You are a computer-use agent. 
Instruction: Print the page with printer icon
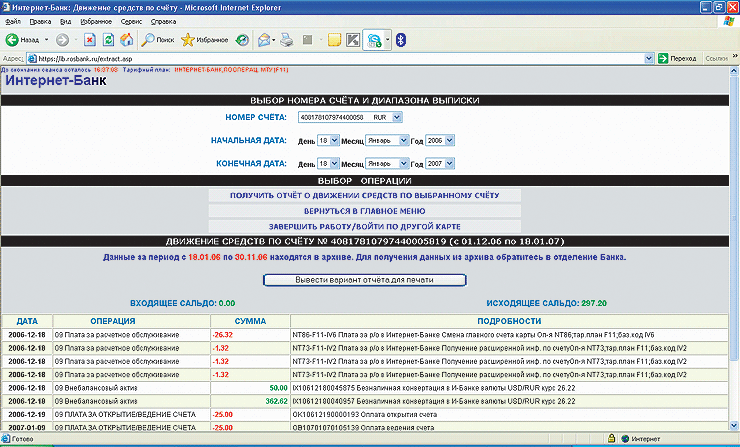point(286,40)
